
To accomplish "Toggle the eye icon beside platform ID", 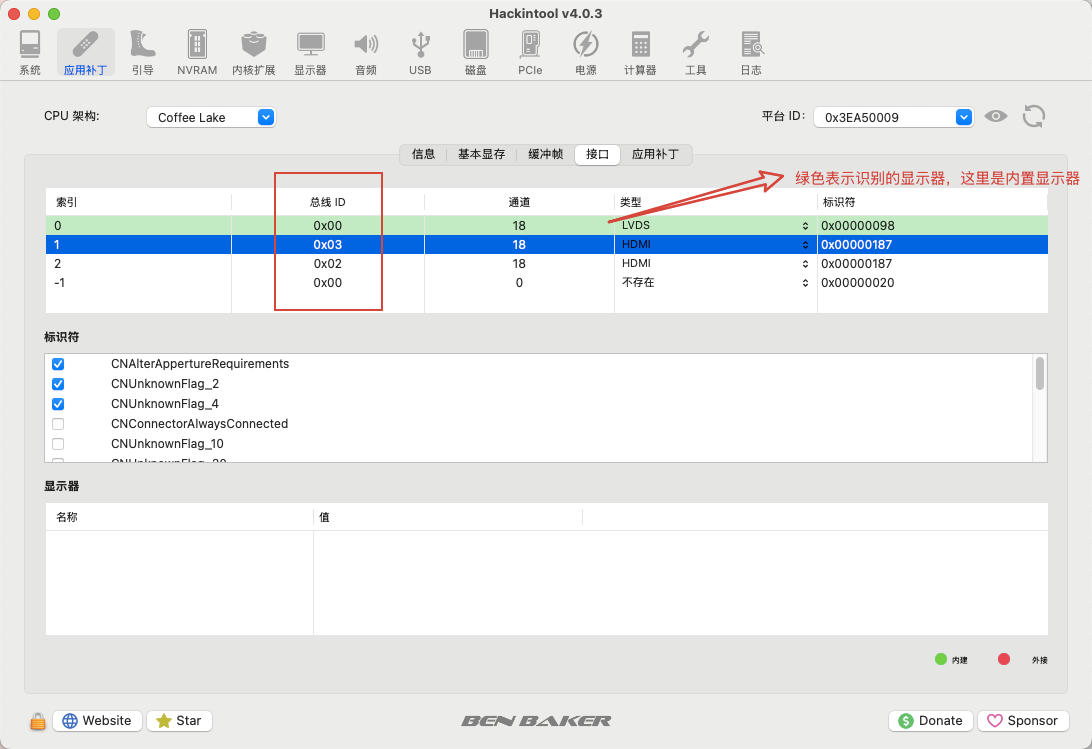I will tap(996, 116).
